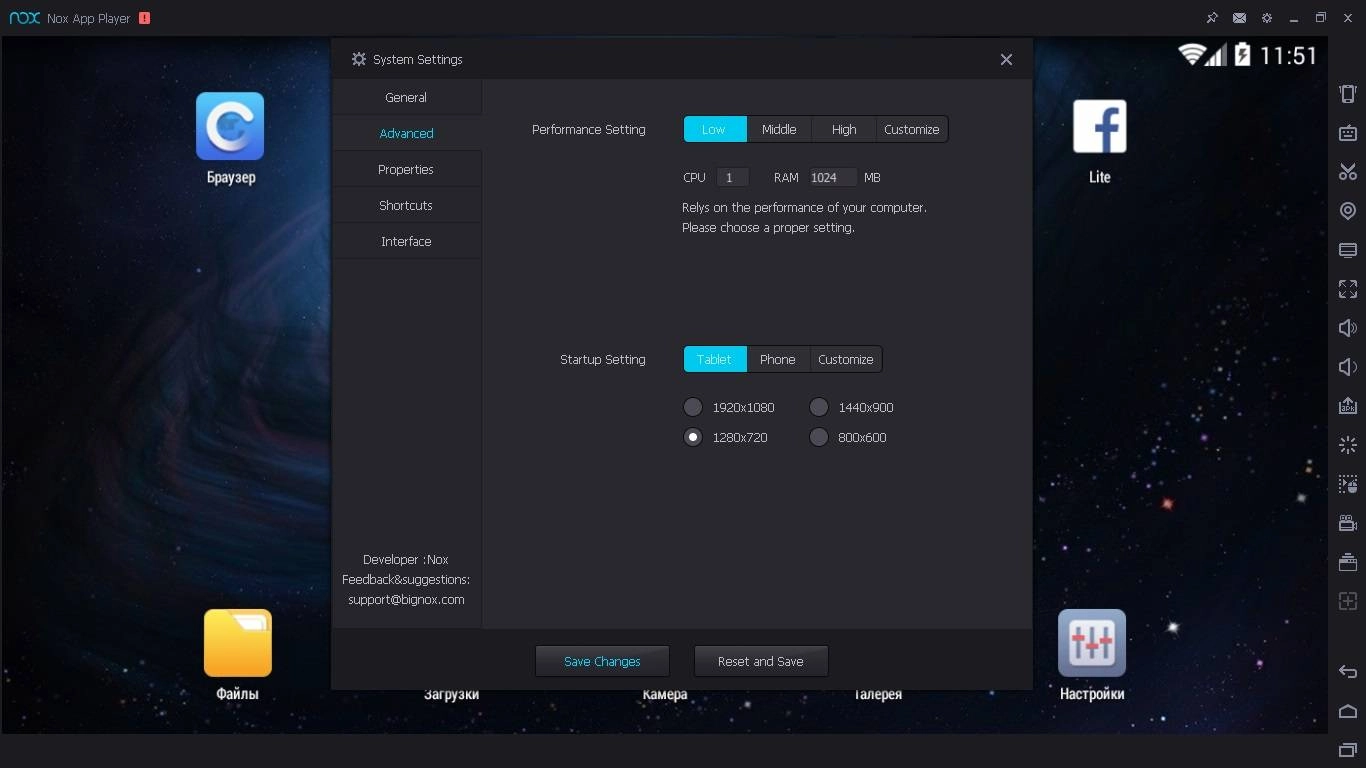Screen dimensions: 1366x768
Task: Launch the Facebook Lite app
Action: point(1100,140)
